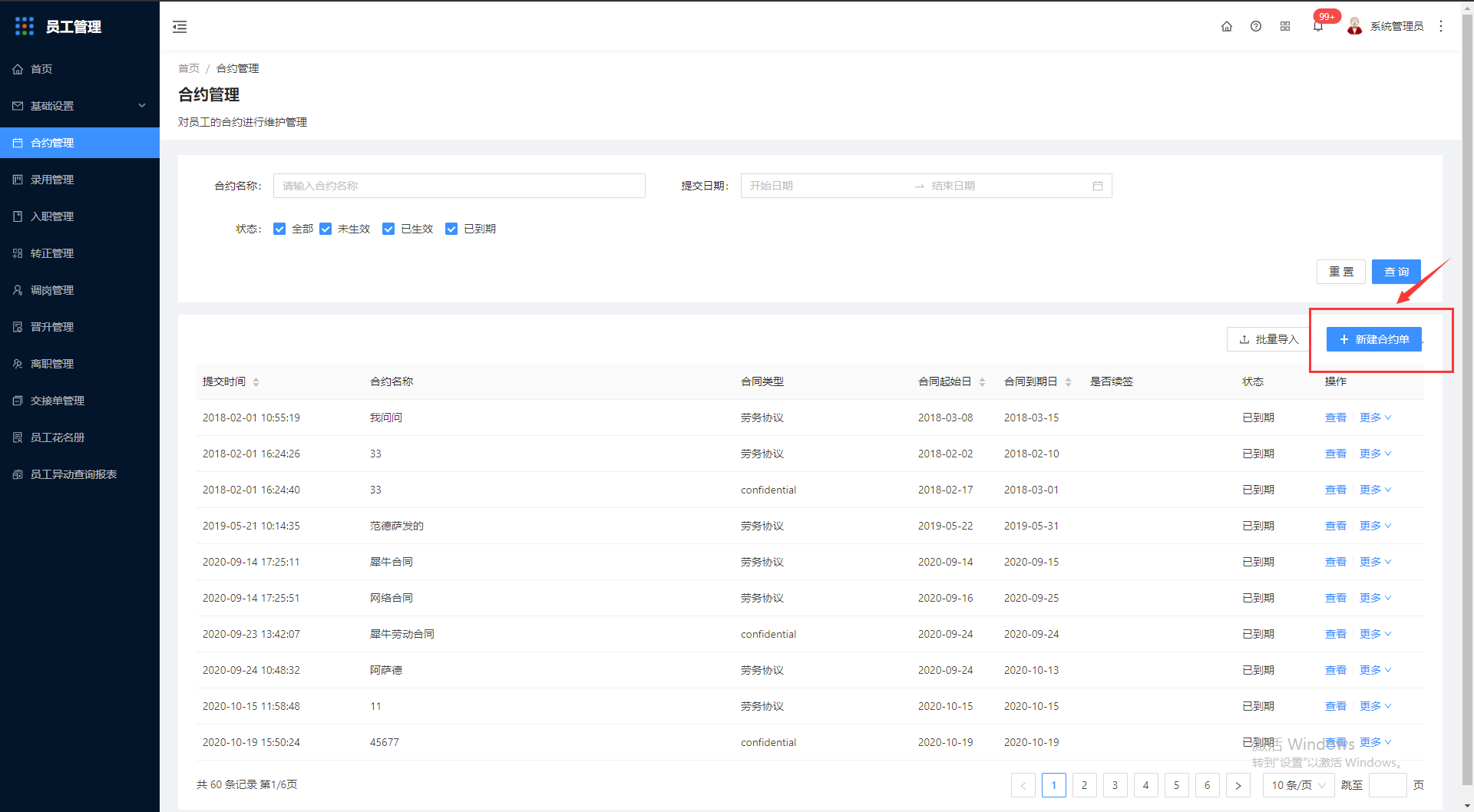Sort by 提交时间 column arrows
Screen dimensions: 1474x812
click(x=256, y=382)
